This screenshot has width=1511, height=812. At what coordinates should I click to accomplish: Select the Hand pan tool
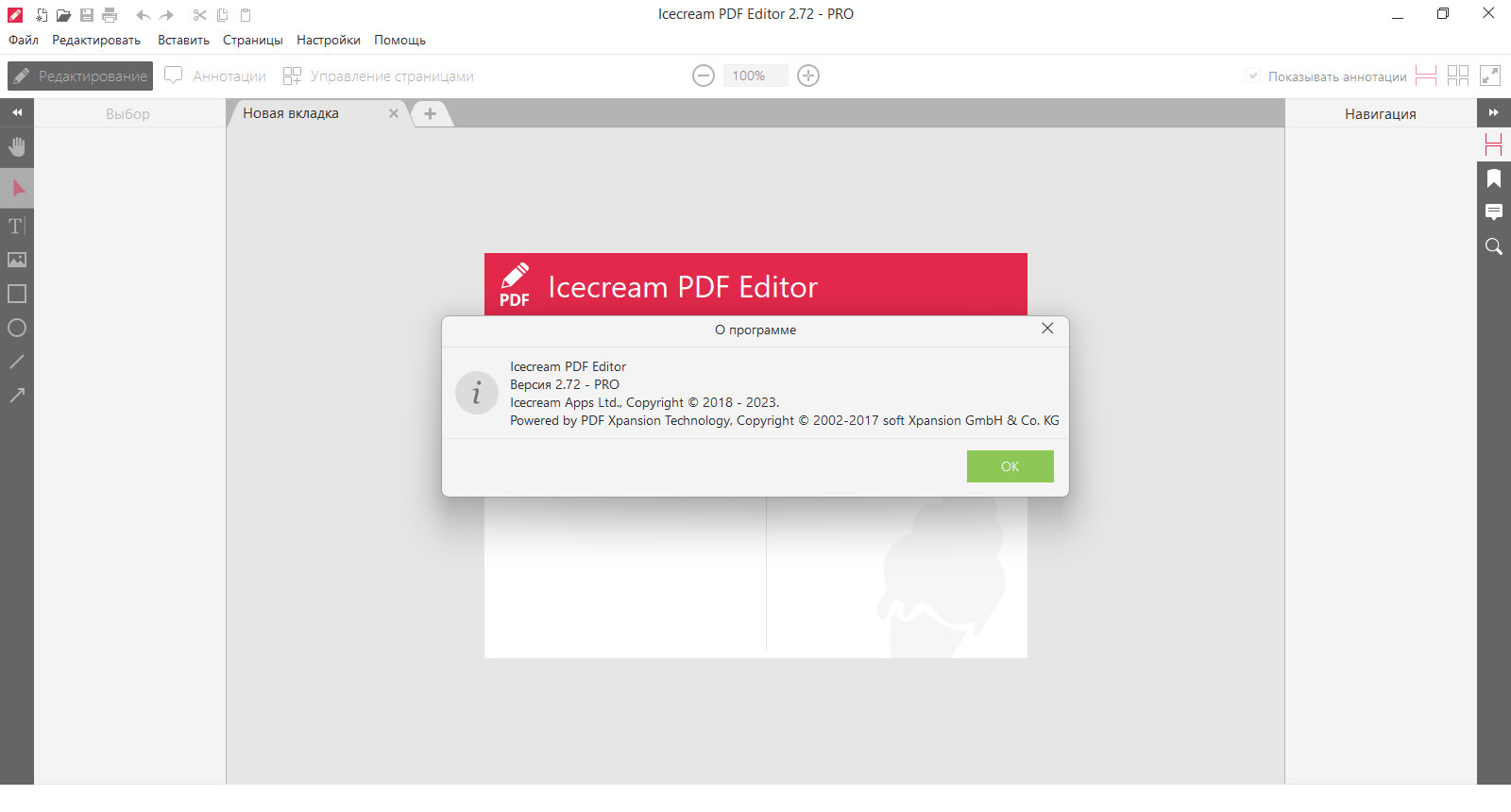tap(17, 147)
